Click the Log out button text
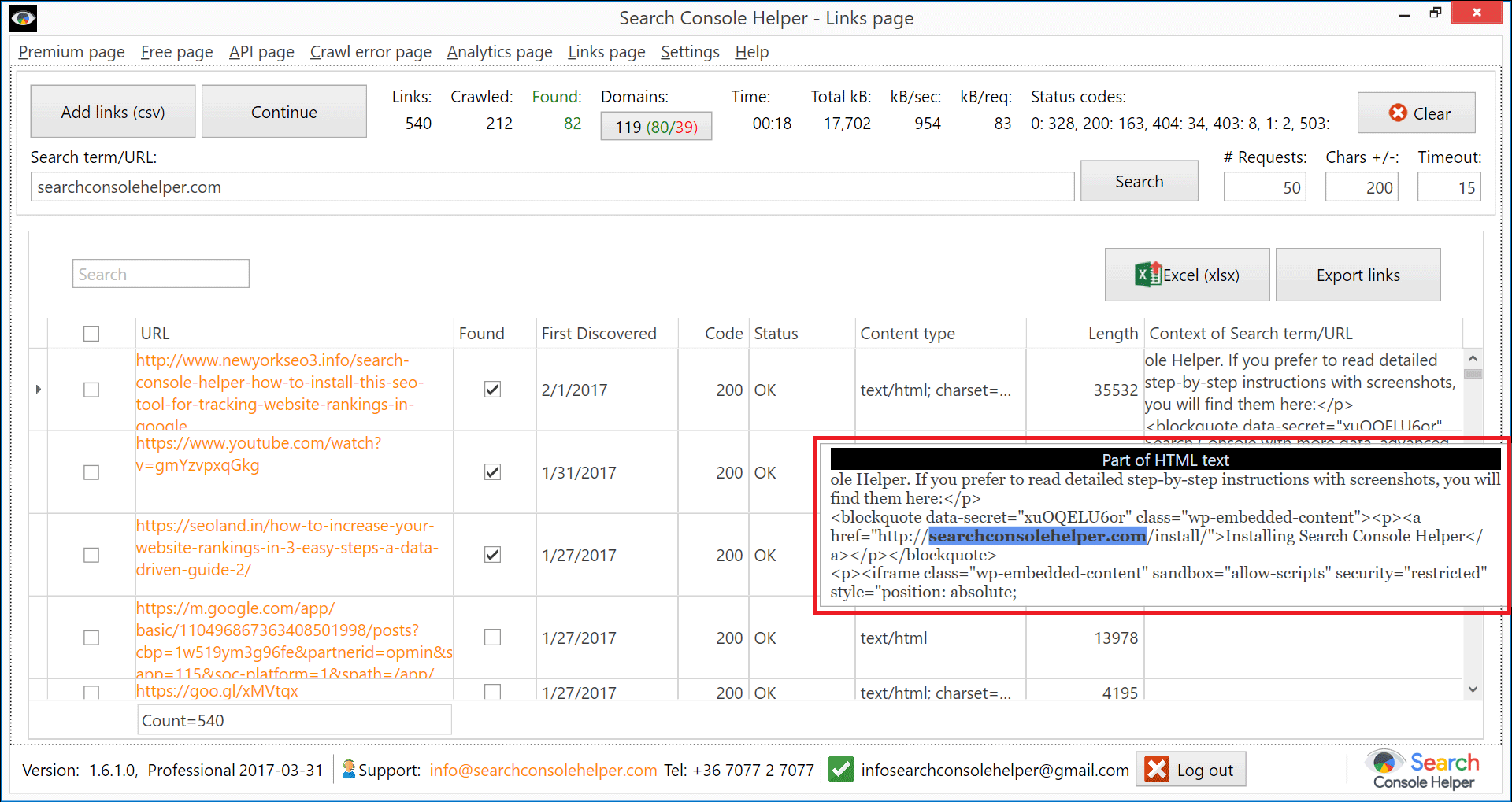The width and height of the screenshot is (1512, 802). click(x=1205, y=771)
